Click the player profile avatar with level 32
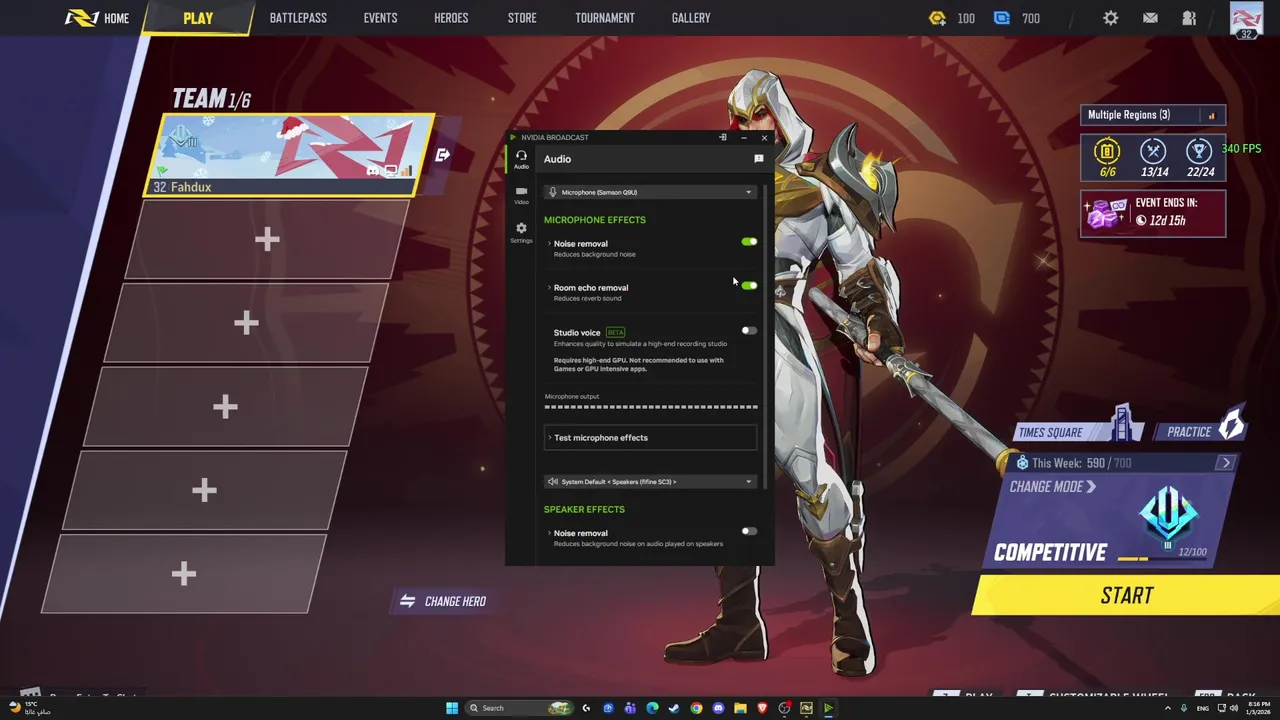Viewport: 1280px width, 720px height. 1246,20
